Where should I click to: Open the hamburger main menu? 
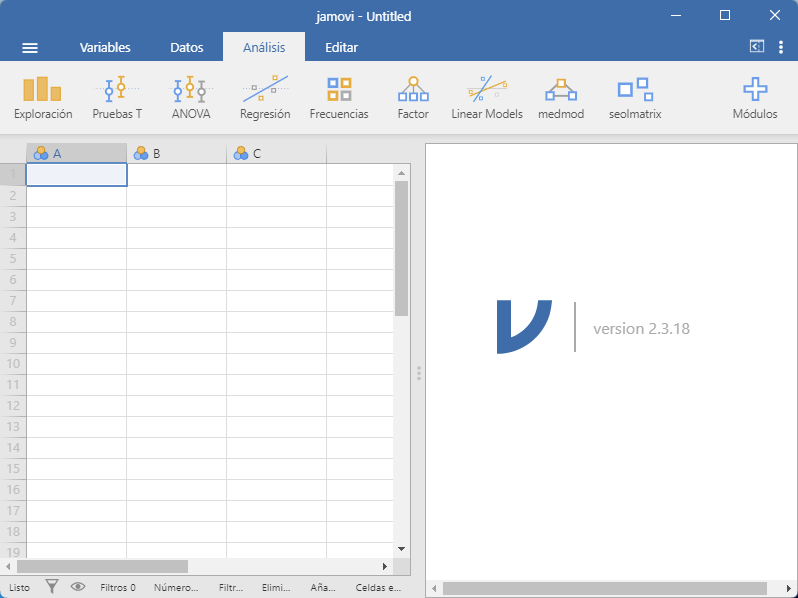(x=30, y=47)
